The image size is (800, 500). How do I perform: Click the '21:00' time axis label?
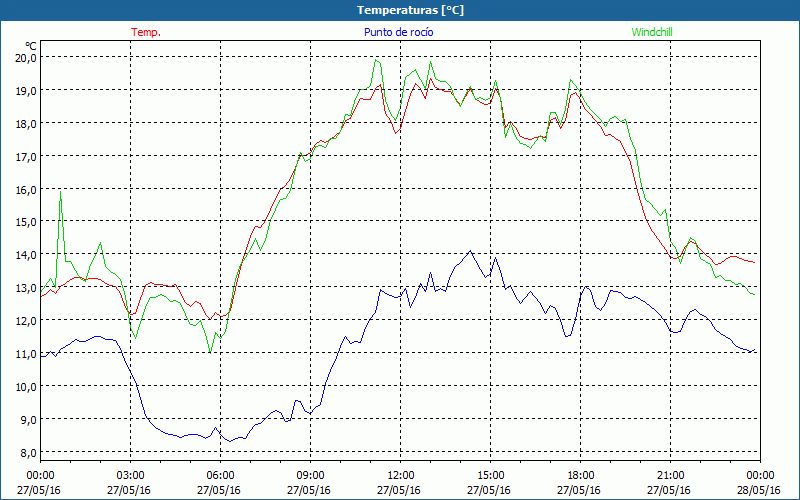click(670, 476)
